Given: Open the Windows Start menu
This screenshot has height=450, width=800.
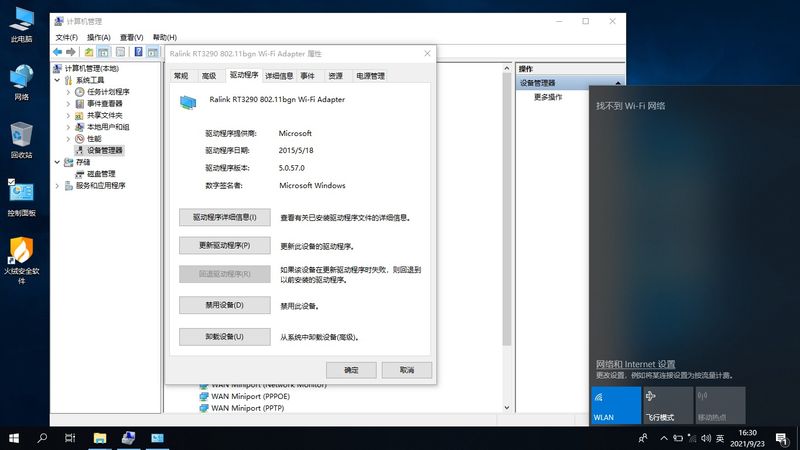Looking at the screenshot, I should coord(14,438).
